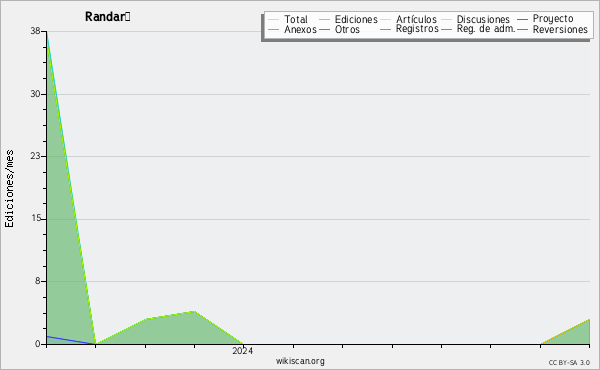Click the purple Otros legend line swatch
Viewport: 600px width, 370px height.
click(324, 29)
